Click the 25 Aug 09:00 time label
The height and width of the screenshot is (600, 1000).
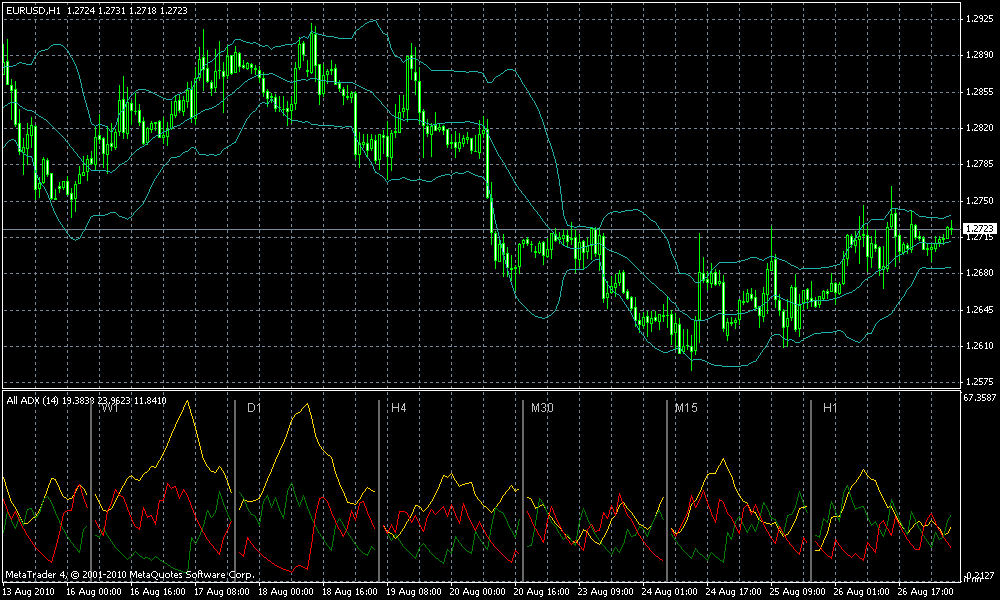798,592
